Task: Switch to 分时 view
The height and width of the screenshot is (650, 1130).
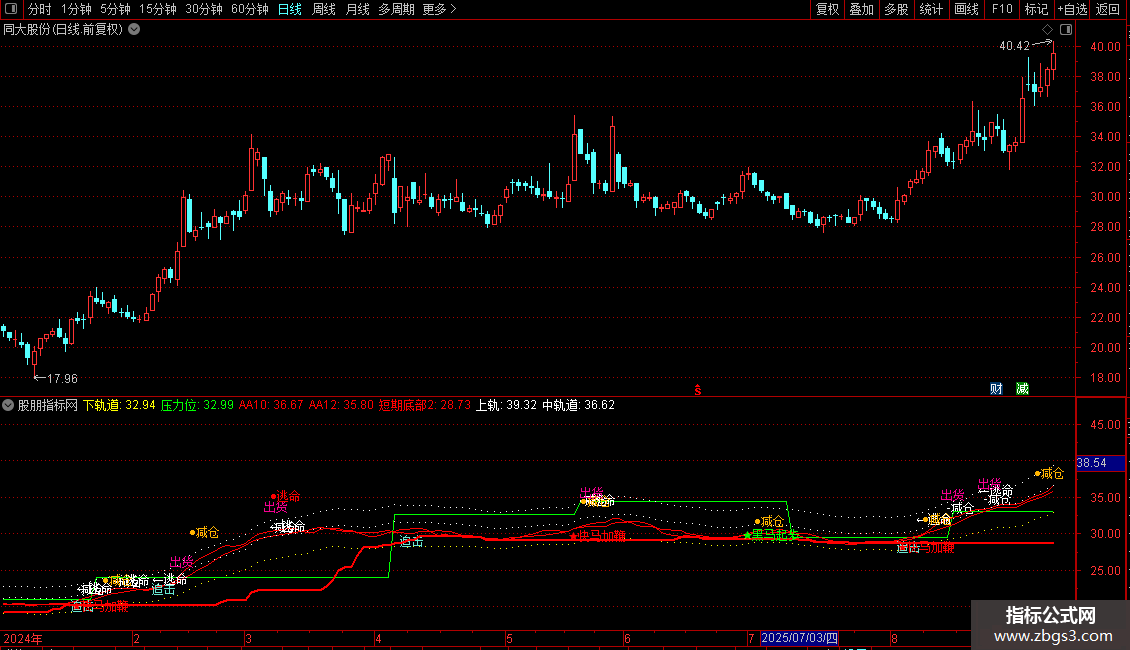Action: 40,9
